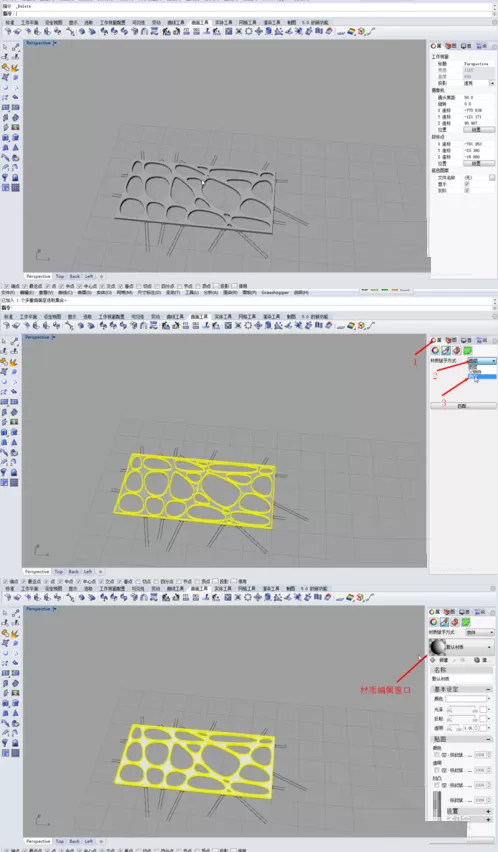Click texture mapping icon in middle window panel
This screenshot has width=498, height=852.
point(457,350)
